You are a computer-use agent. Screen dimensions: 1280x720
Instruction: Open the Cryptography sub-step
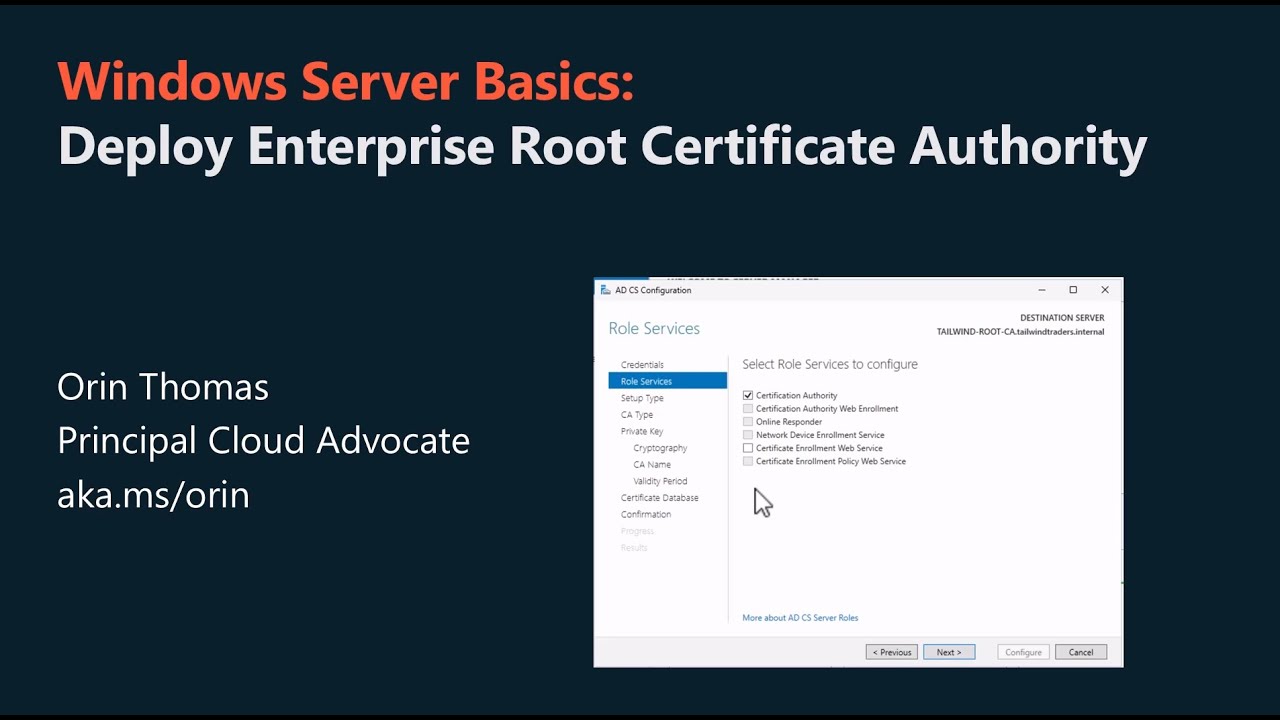coord(660,448)
